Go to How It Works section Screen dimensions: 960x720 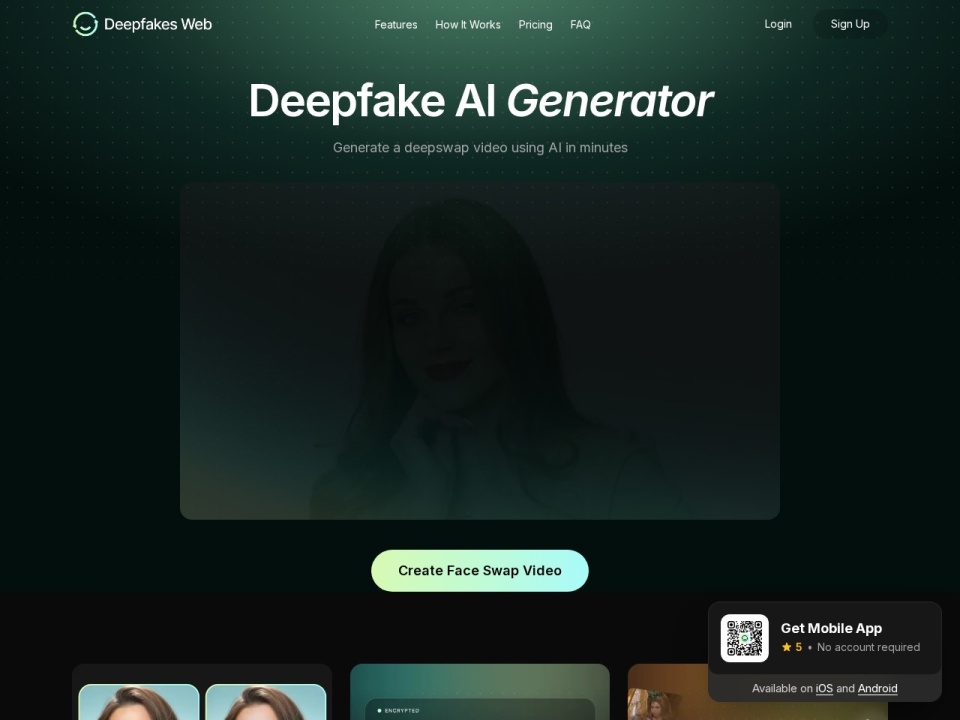pyautogui.click(x=468, y=24)
